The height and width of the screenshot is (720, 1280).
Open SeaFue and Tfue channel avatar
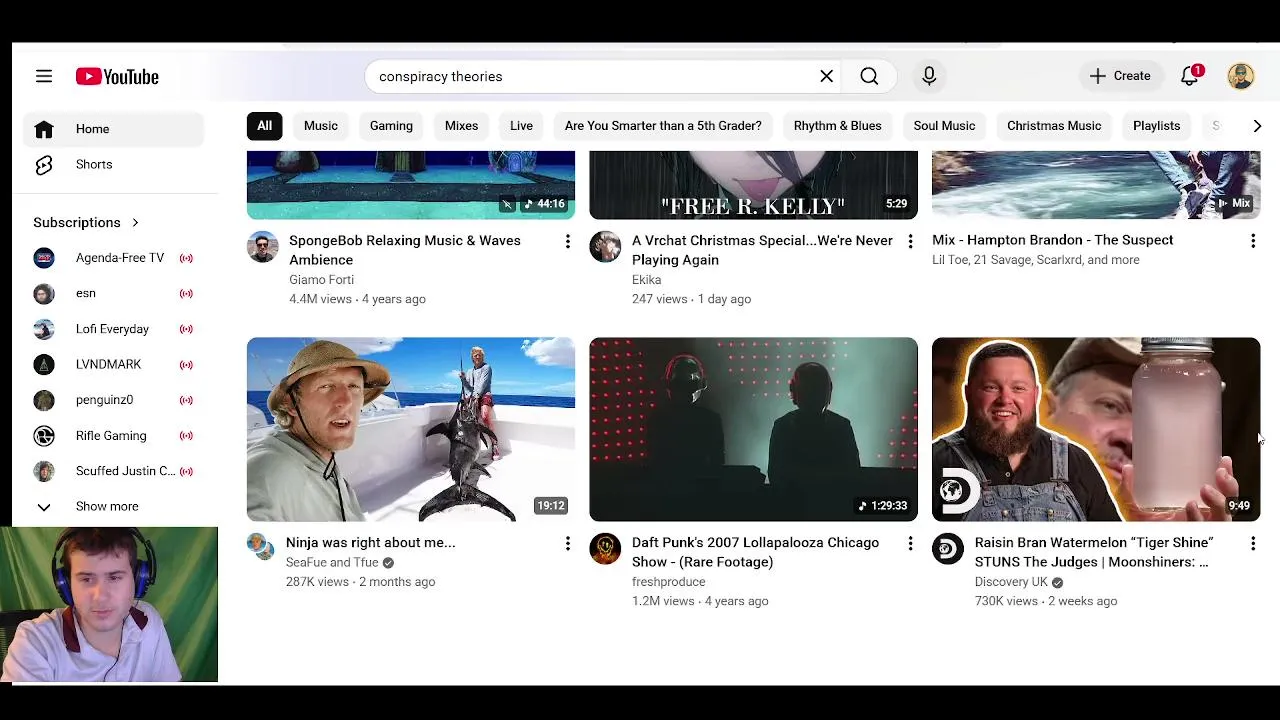click(261, 547)
